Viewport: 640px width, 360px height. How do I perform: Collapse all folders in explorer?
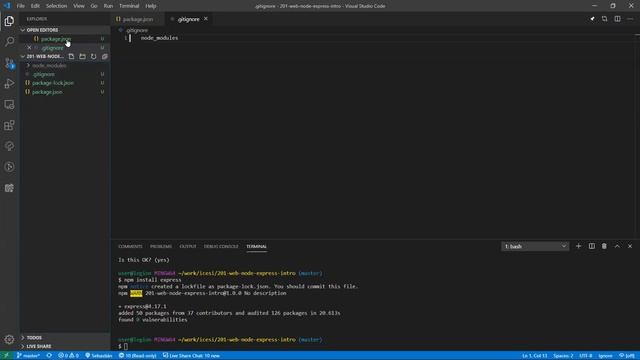pos(104,56)
